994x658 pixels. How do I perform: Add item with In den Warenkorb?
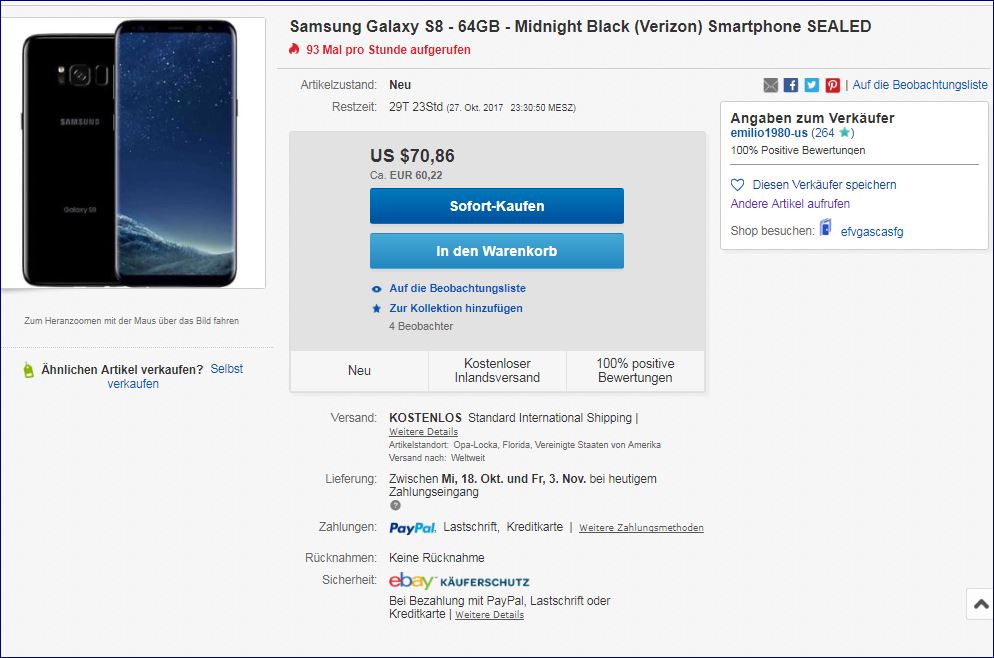pyautogui.click(x=496, y=251)
